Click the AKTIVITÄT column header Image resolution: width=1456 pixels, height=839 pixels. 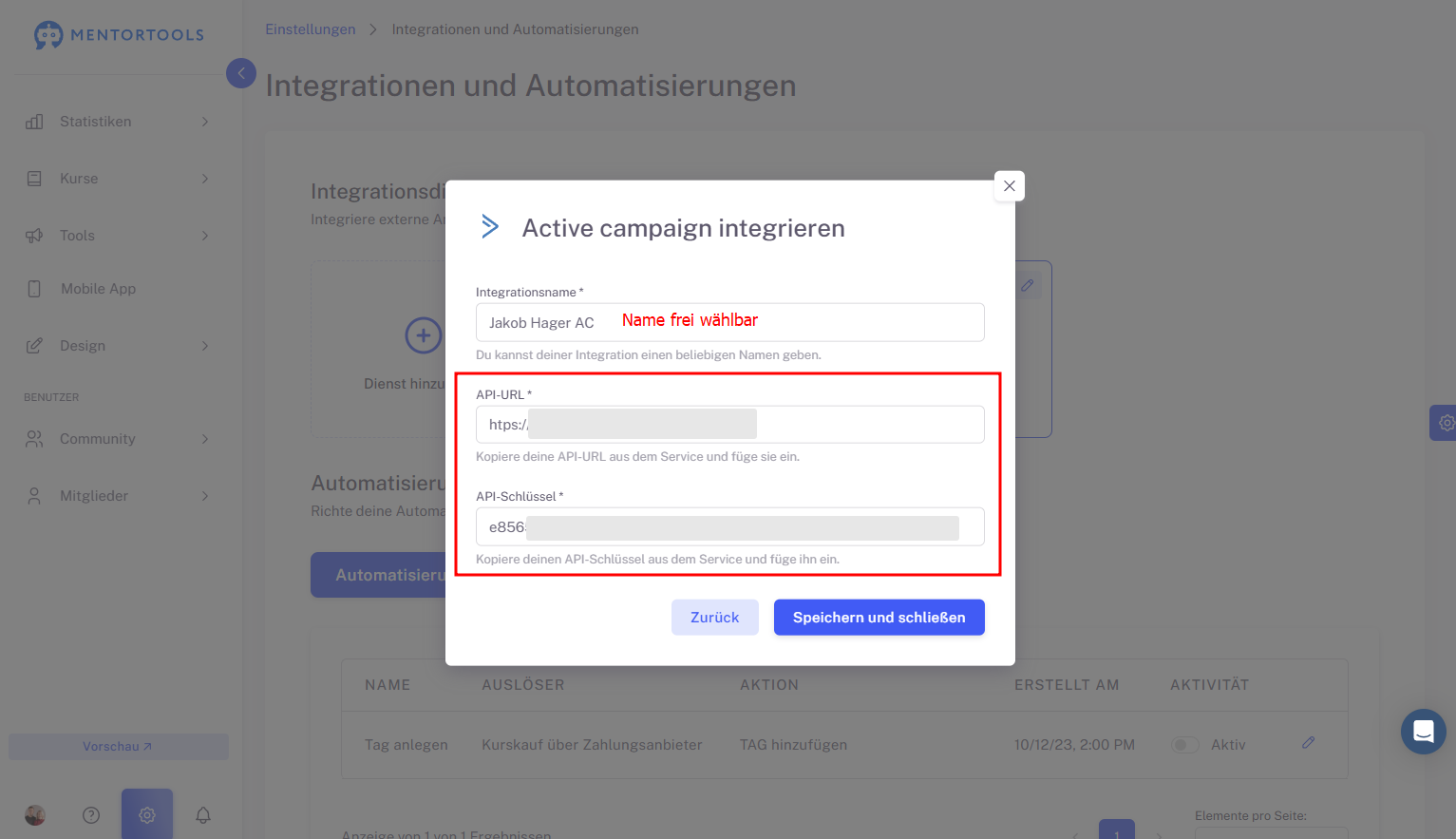pyautogui.click(x=1210, y=685)
